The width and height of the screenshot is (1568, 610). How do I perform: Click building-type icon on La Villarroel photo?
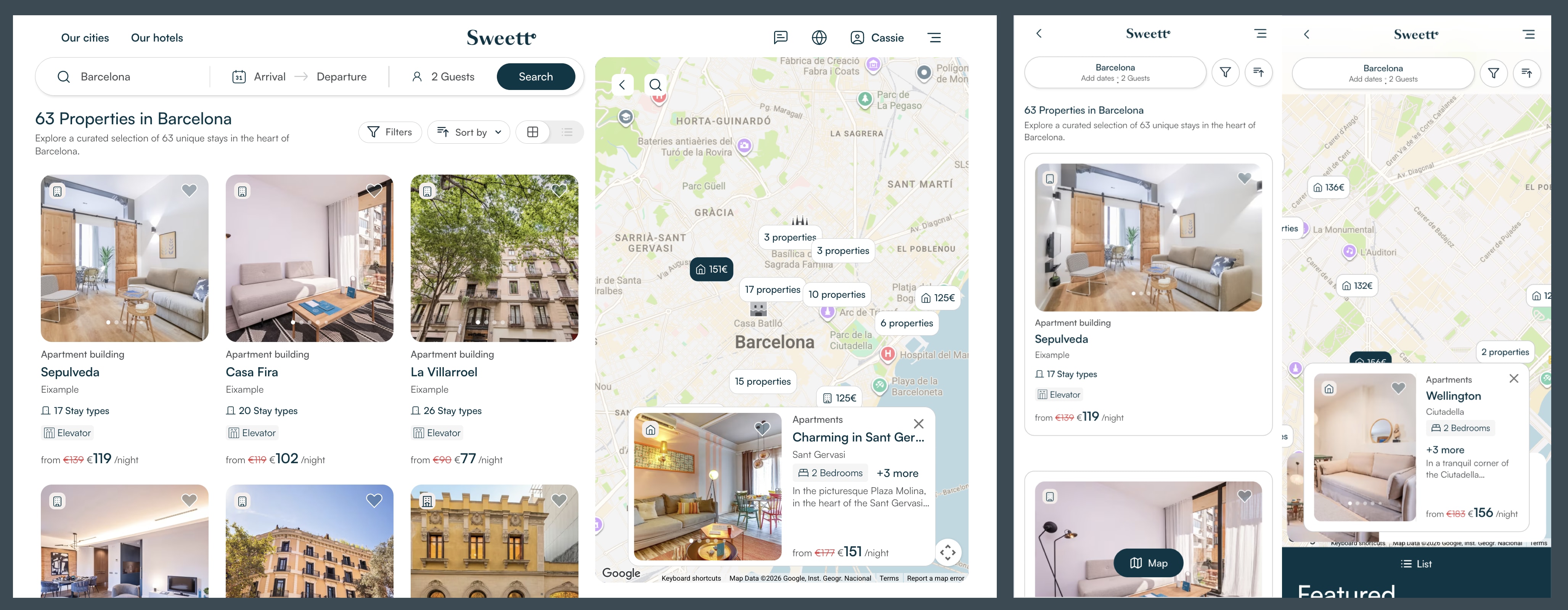427,191
